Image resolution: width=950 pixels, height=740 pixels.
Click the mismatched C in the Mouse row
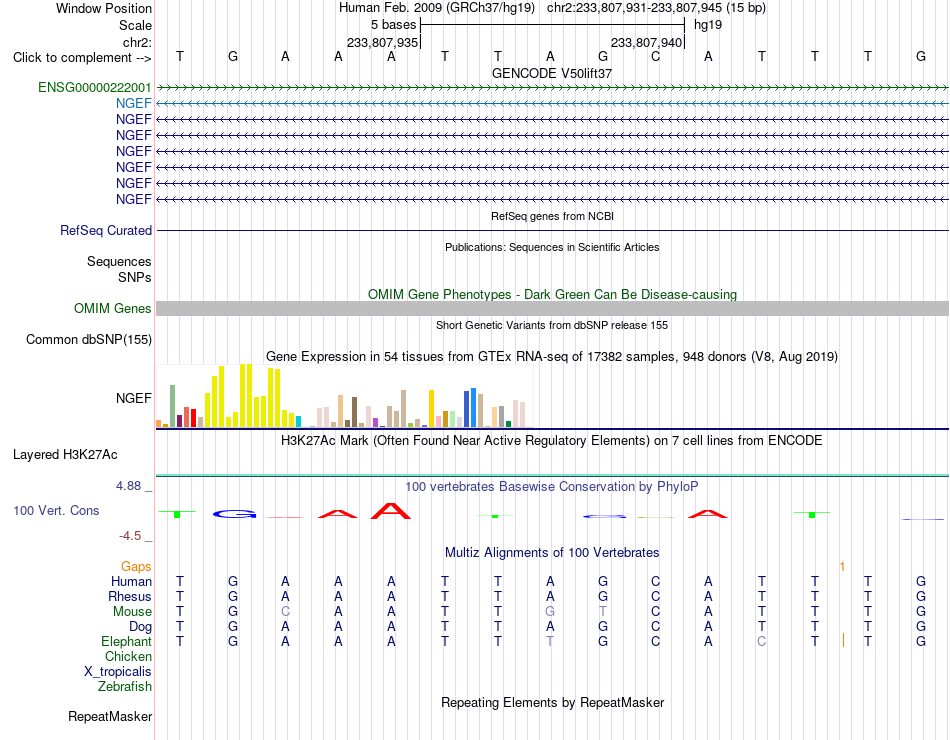pos(285,612)
